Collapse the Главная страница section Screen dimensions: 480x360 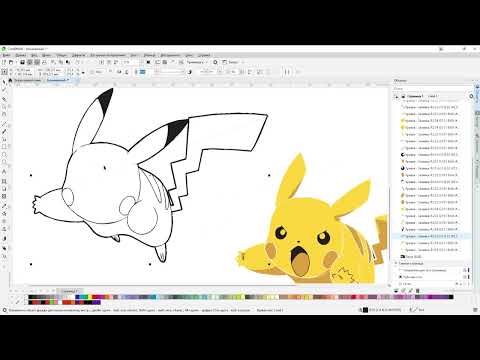coord(396,263)
